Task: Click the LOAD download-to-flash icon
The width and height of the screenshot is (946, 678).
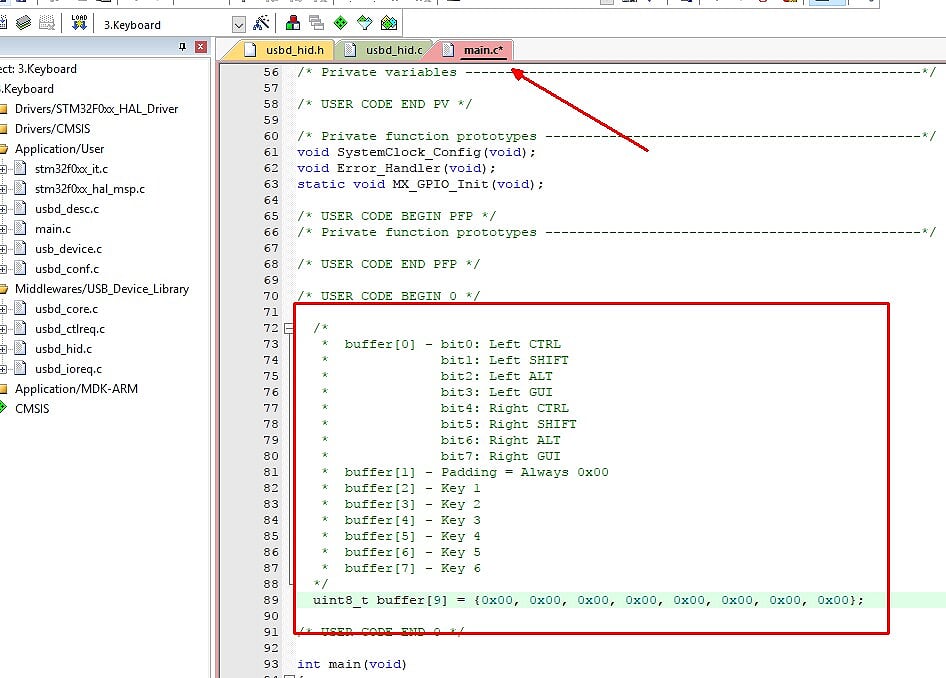Action: coord(79,23)
